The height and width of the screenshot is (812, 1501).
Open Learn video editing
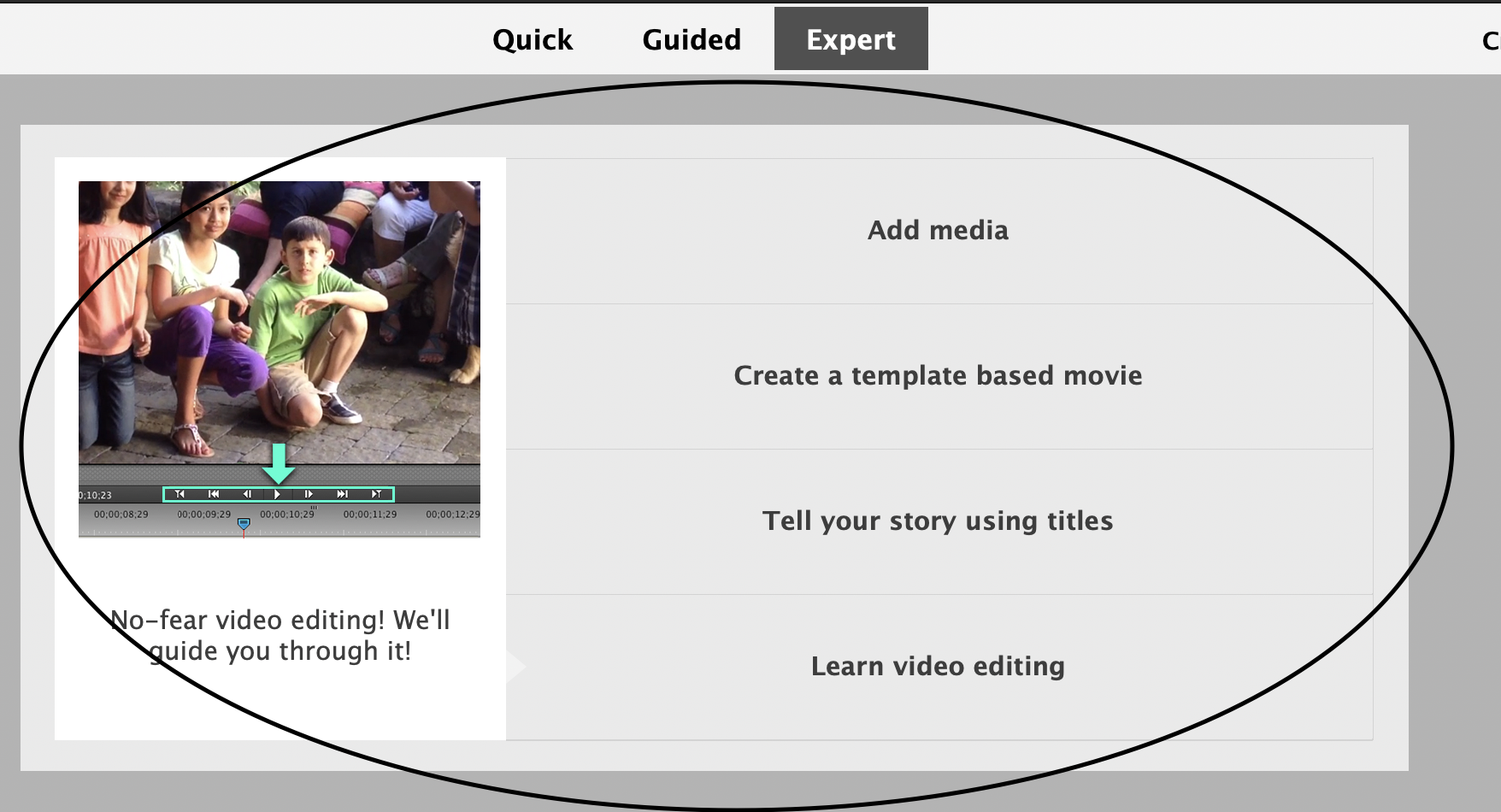tap(938, 666)
